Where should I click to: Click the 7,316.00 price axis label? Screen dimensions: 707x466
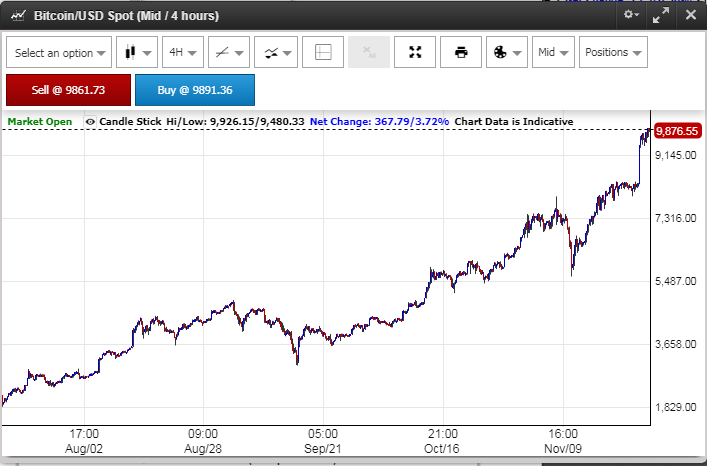(x=675, y=218)
